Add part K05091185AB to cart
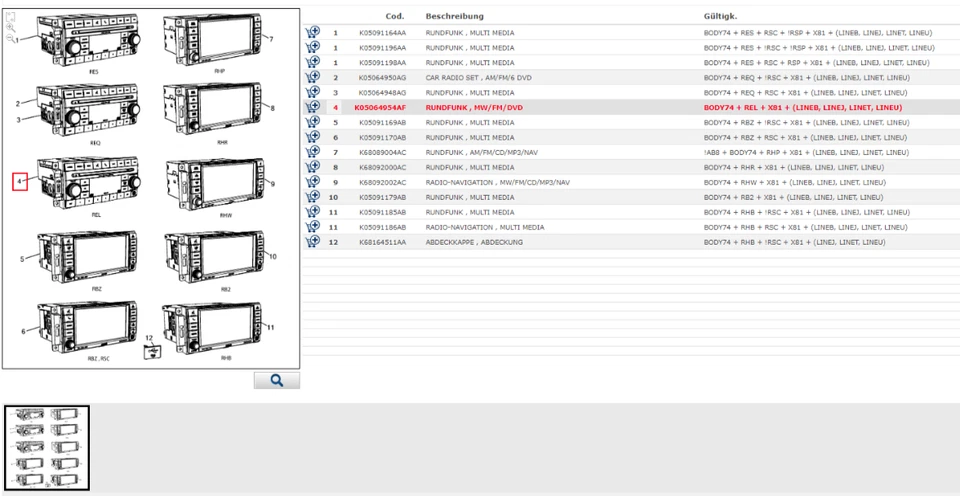 312,212
